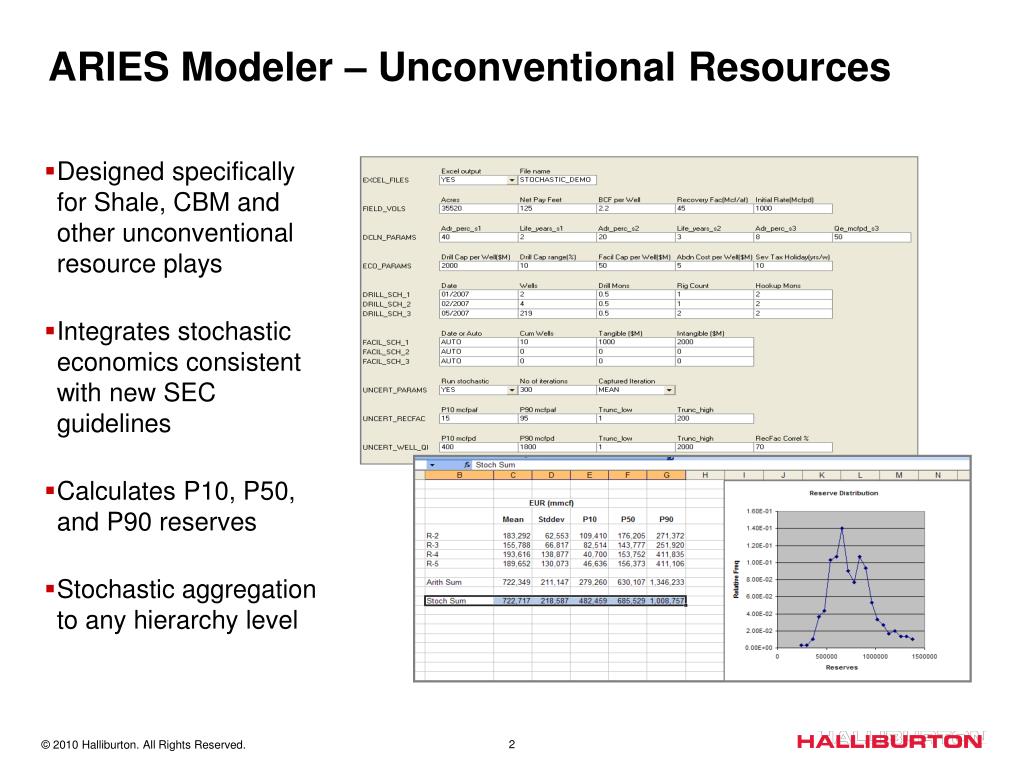This screenshot has height=768, width=1024.
Task: Select Excel column header C
Action: pyautogui.click(x=513, y=475)
